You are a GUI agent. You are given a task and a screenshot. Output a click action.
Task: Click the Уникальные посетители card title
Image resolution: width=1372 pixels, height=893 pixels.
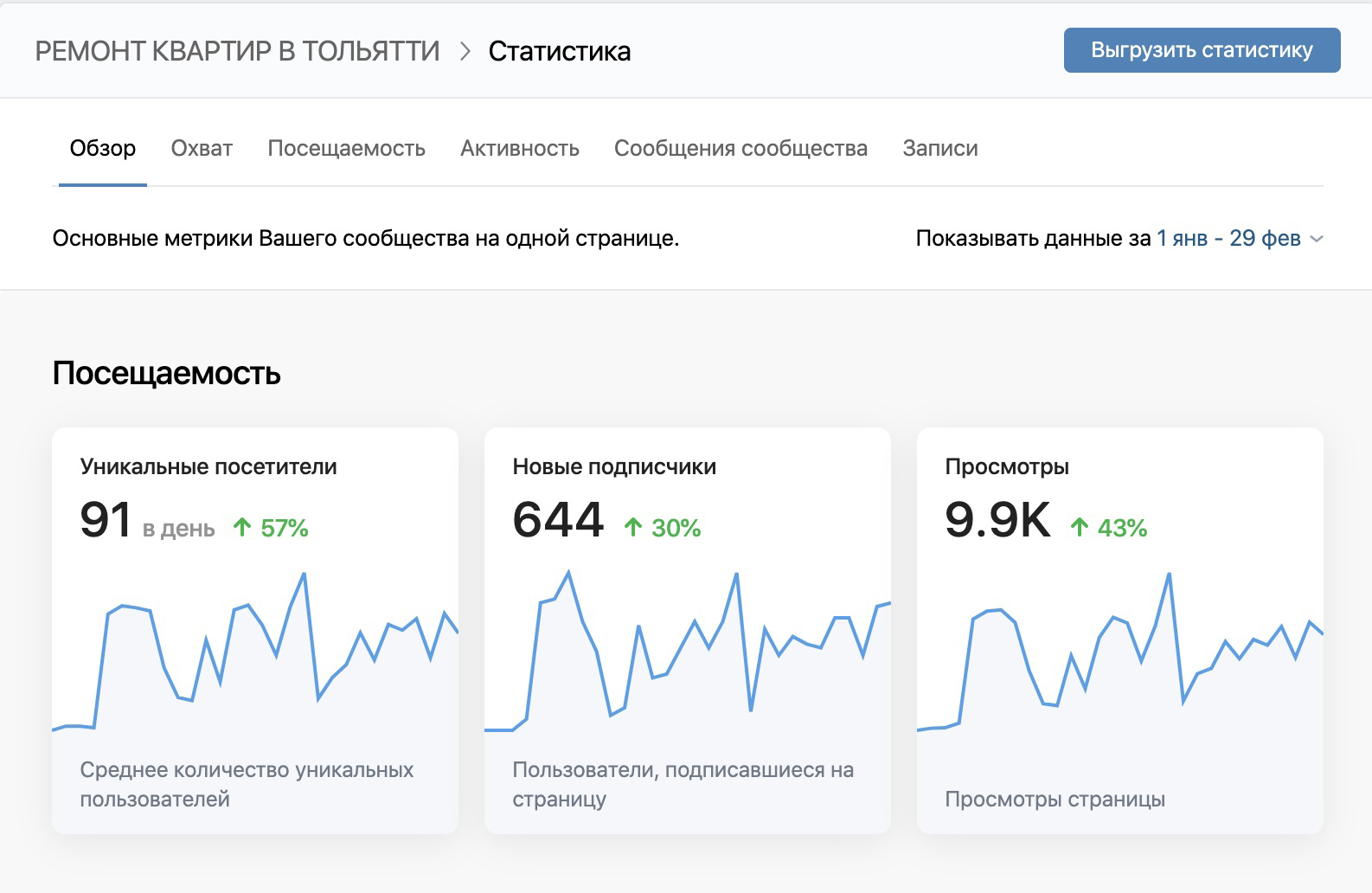208,466
